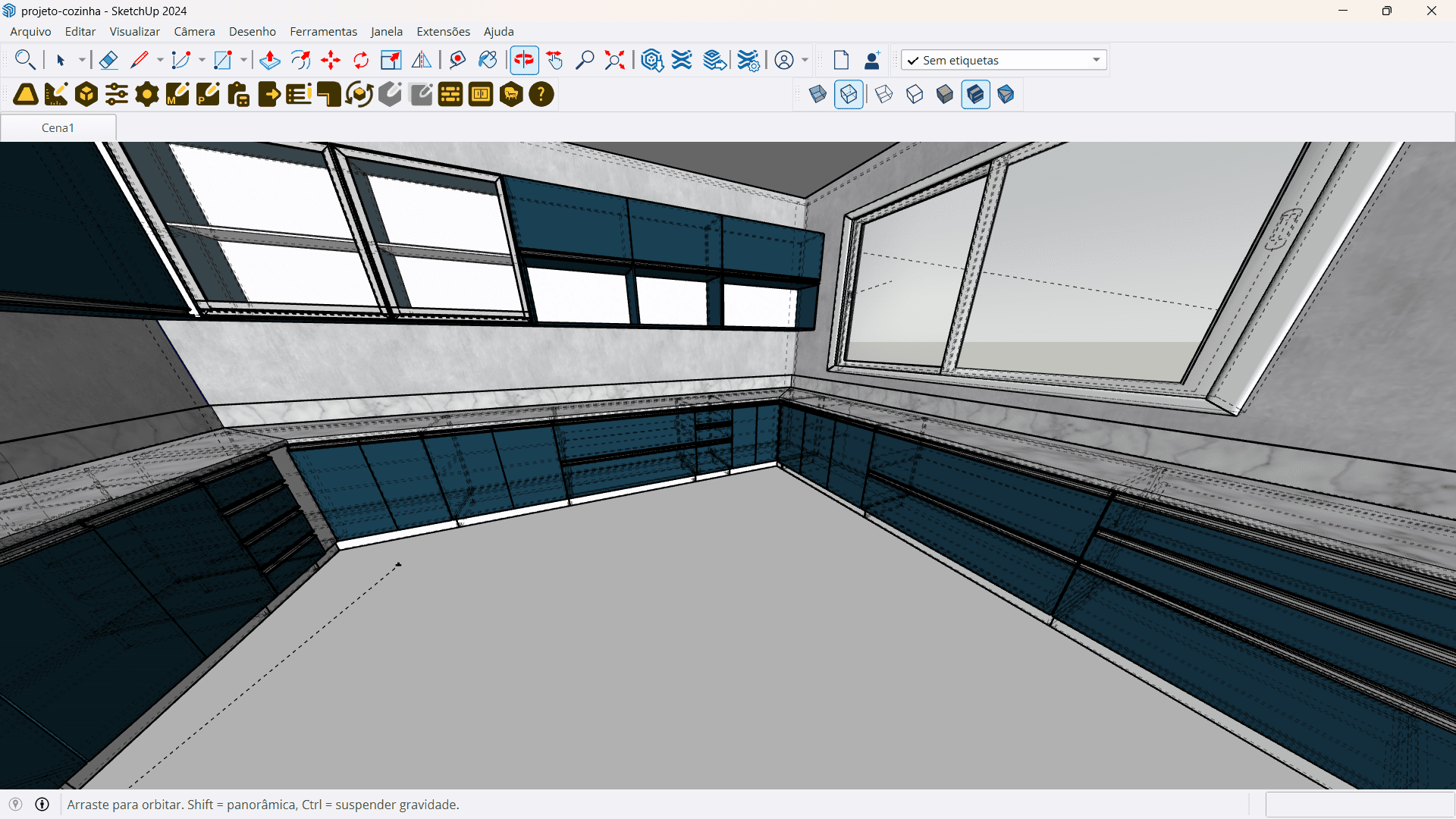The image size is (1456, 819).
Task: Open the Câmera menu
Action: coord(194,31)
